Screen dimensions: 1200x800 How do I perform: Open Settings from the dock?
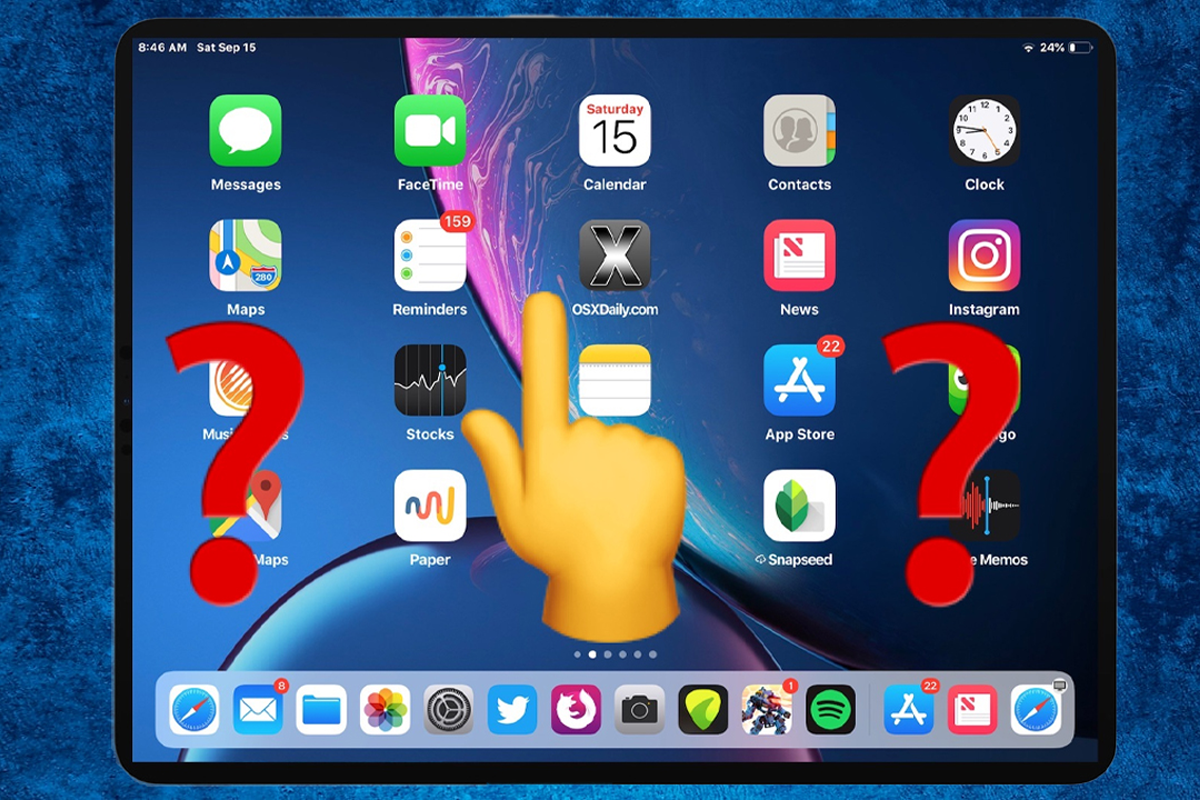tap(449, 711)
